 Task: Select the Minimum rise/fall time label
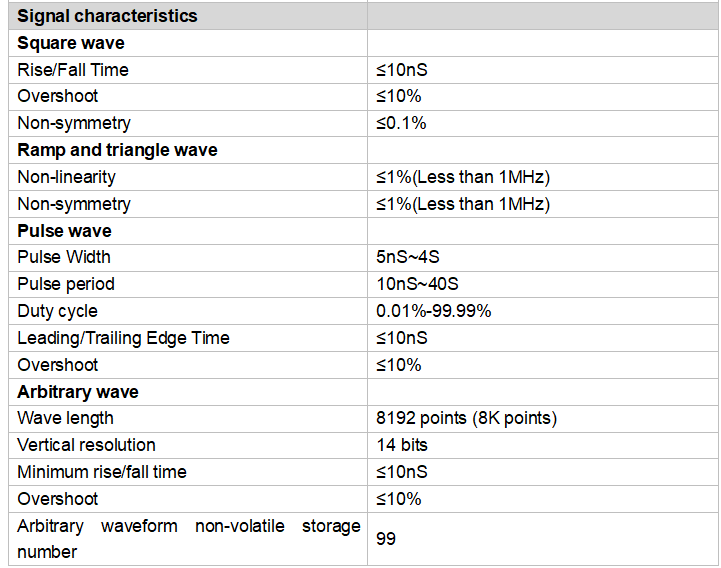coord(102,472)
